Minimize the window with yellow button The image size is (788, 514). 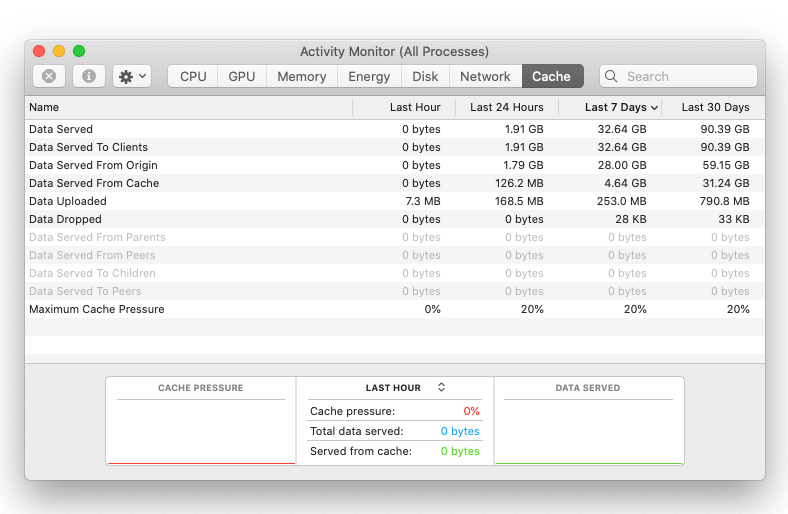point(59,51)
